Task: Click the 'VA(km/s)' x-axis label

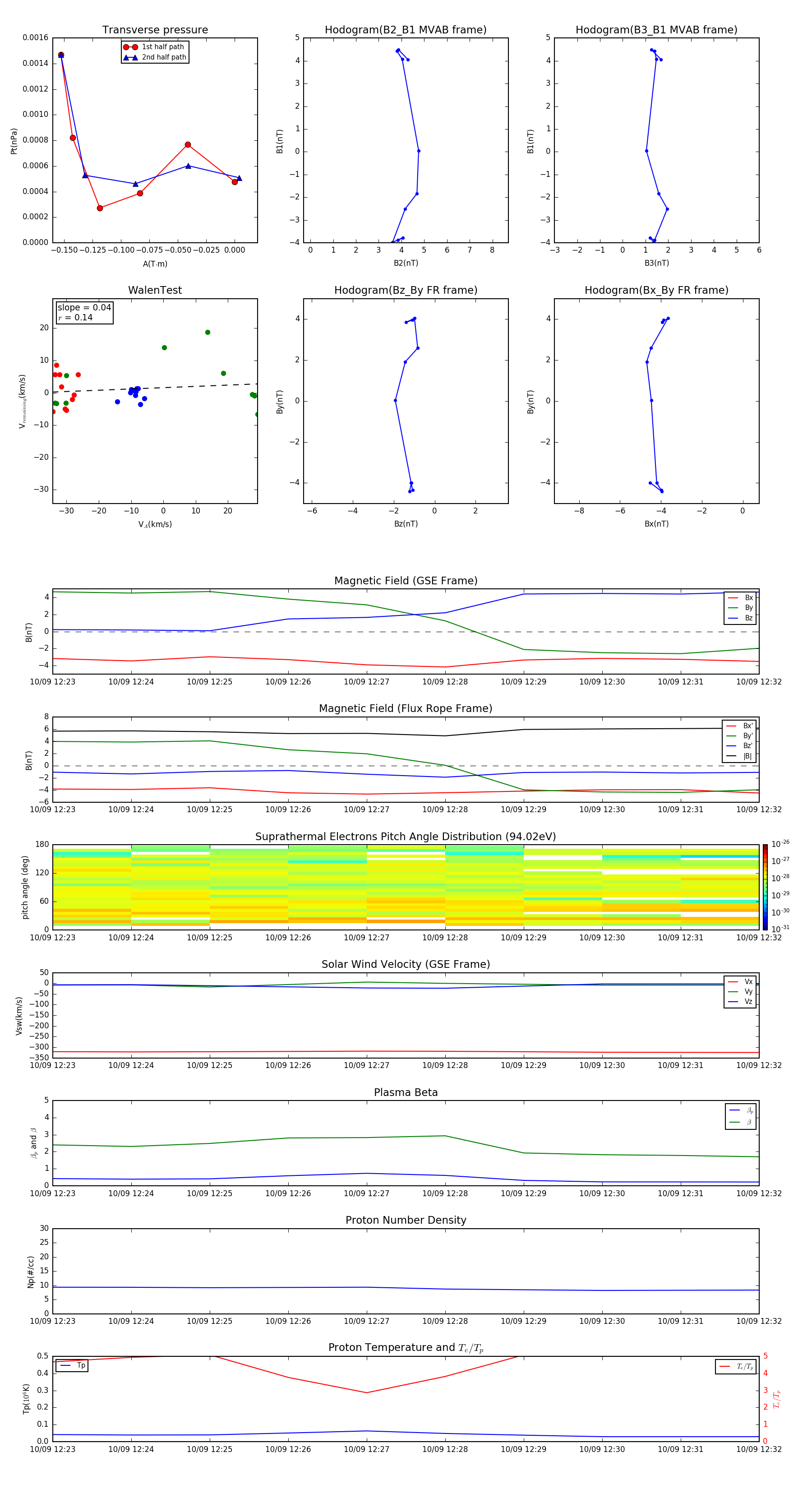Action: (x=155, y=524)
